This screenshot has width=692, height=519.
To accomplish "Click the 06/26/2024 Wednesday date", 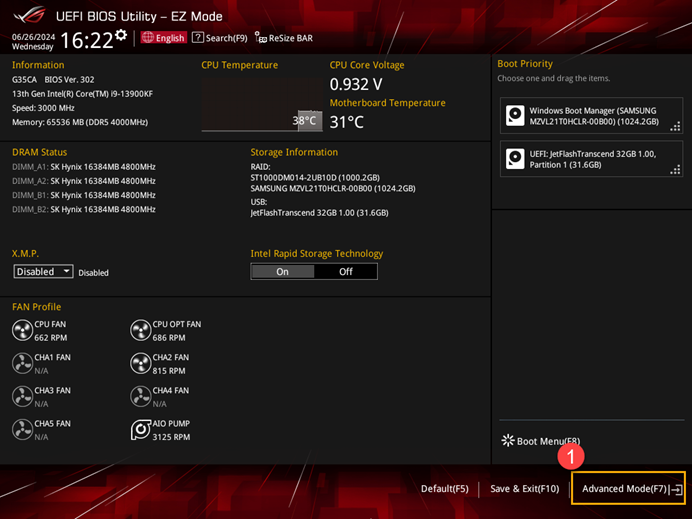I will [x=33, y=41].
